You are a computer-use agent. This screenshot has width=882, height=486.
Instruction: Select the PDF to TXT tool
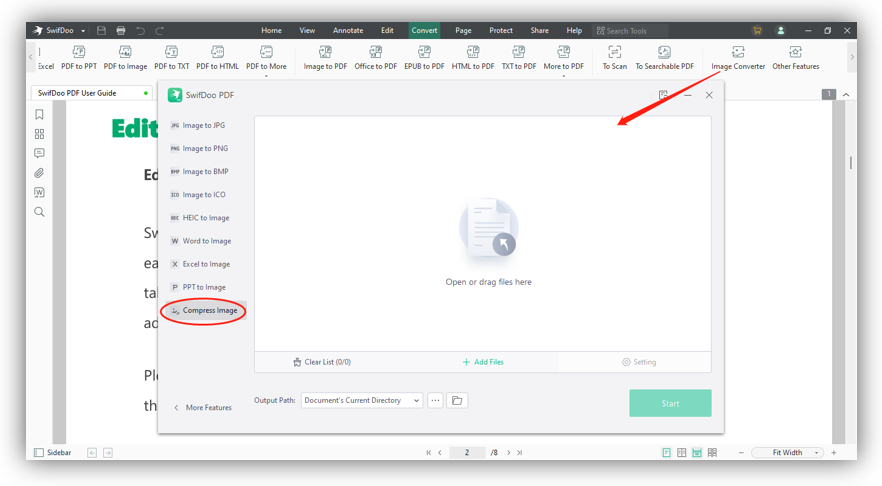pyautogui.click(x=172, y=58)
